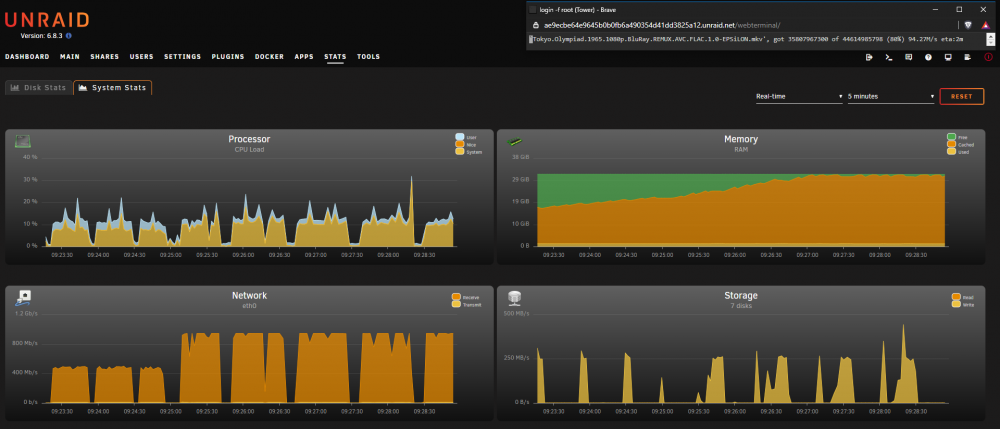Image resolution: width=1000 pixels, height=429 pixels.
Task: Open the Shares menu
Action: pyautogui.click(x=105, y=57)
